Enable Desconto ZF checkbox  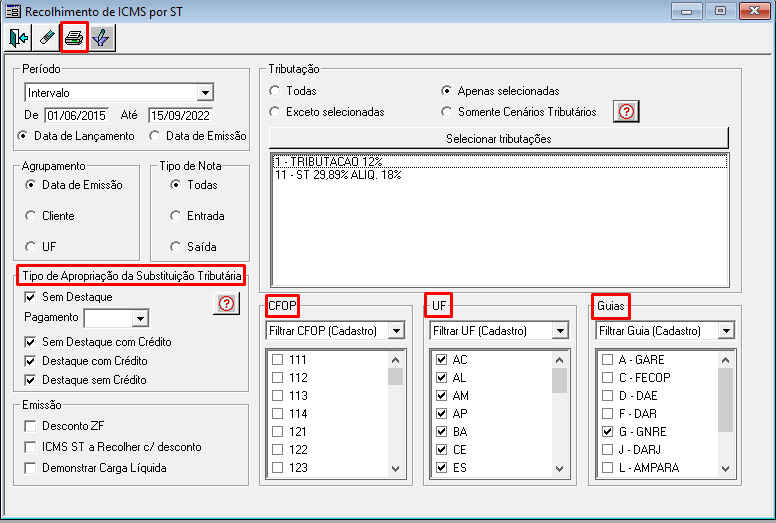[30, 426]
